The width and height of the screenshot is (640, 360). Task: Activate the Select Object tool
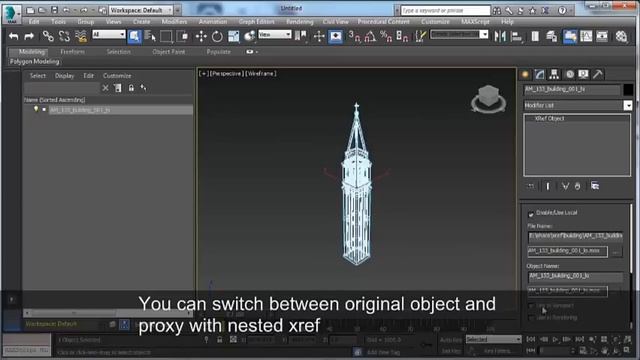pos(134,36)
